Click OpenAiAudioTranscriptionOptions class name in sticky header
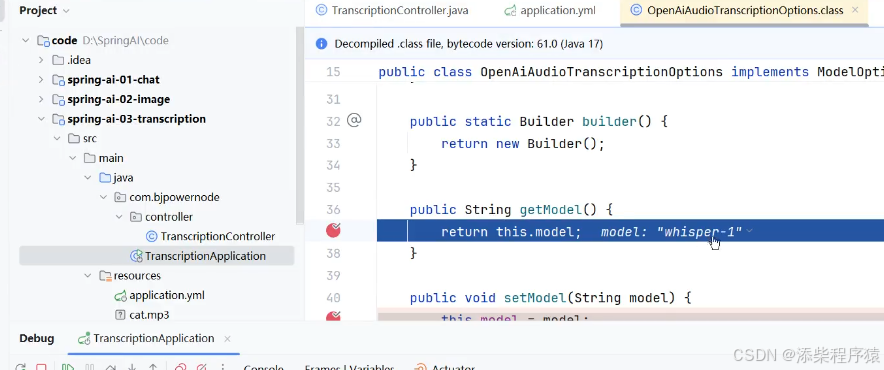 click(602, 72)
